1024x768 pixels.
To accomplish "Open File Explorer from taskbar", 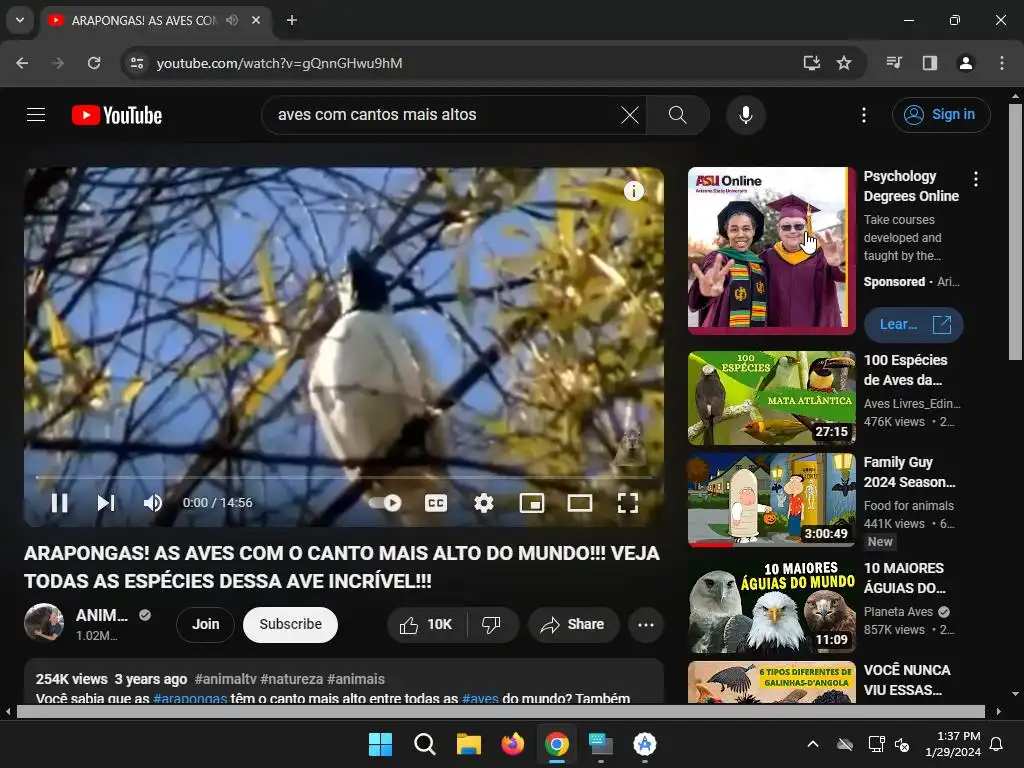I will click(468, 744).
